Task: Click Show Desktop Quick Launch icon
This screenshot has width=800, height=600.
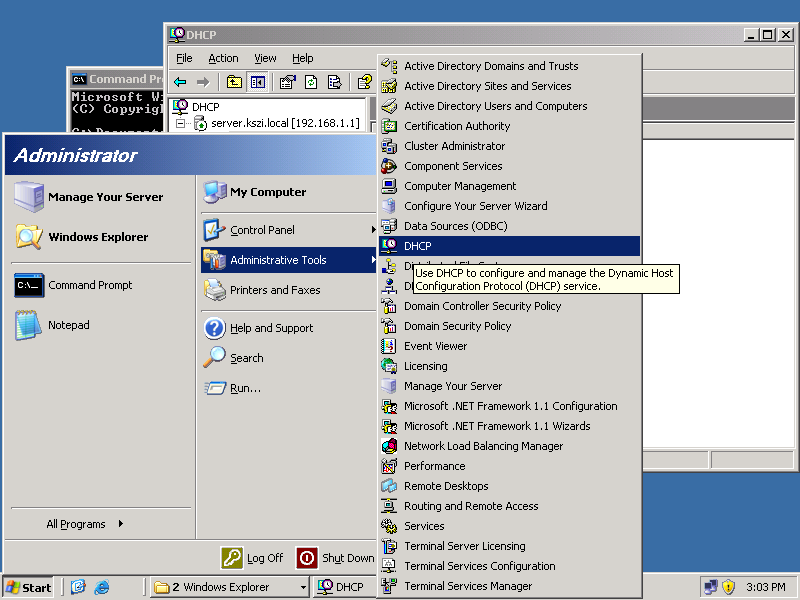Action: click(78, 587)
